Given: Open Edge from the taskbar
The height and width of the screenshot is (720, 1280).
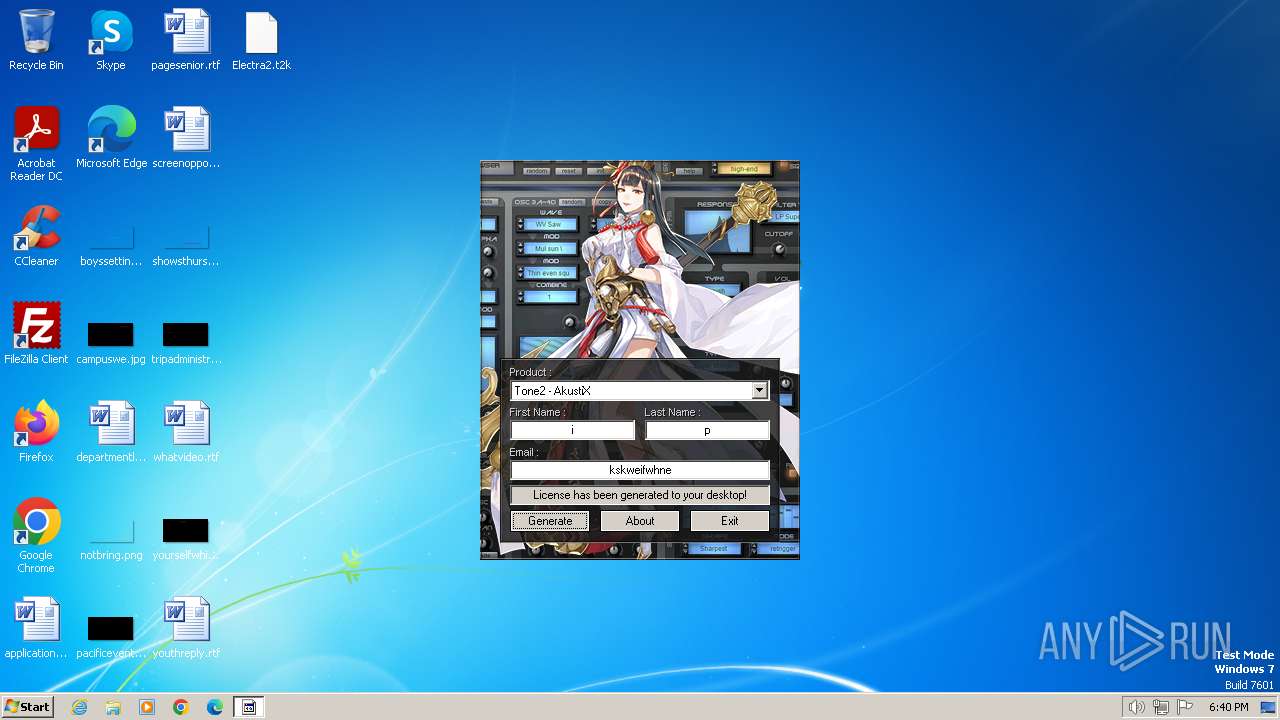Looking at the screenshot, I should tap(215, 707).
